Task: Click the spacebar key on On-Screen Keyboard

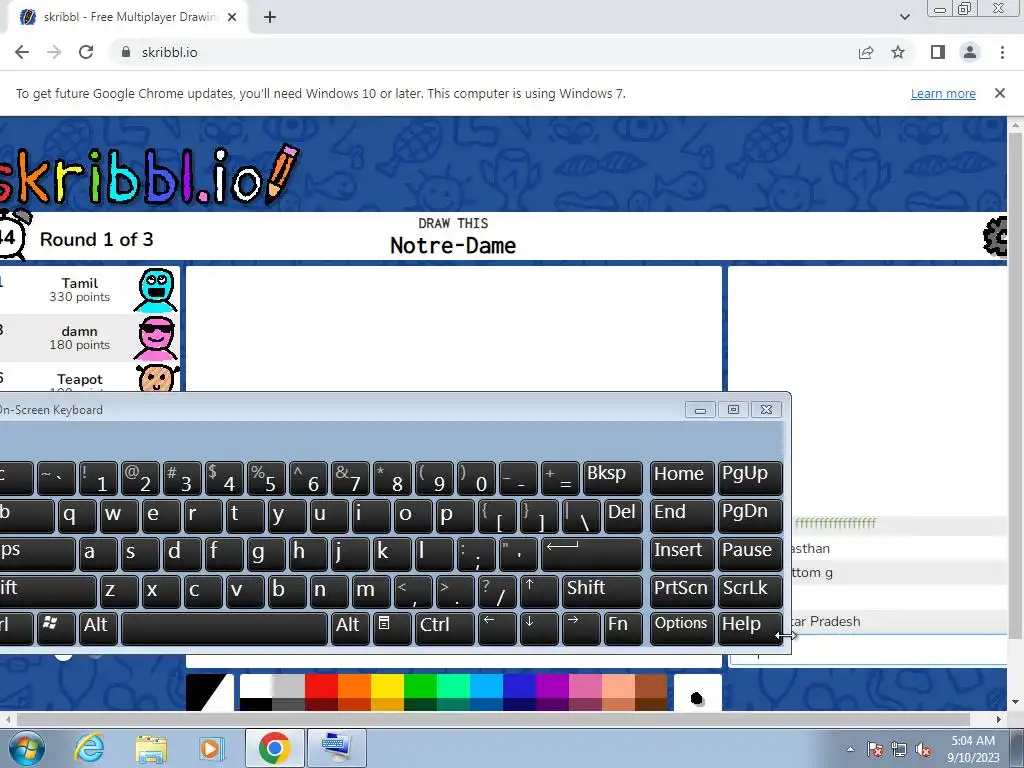Action: pos(225,628)
